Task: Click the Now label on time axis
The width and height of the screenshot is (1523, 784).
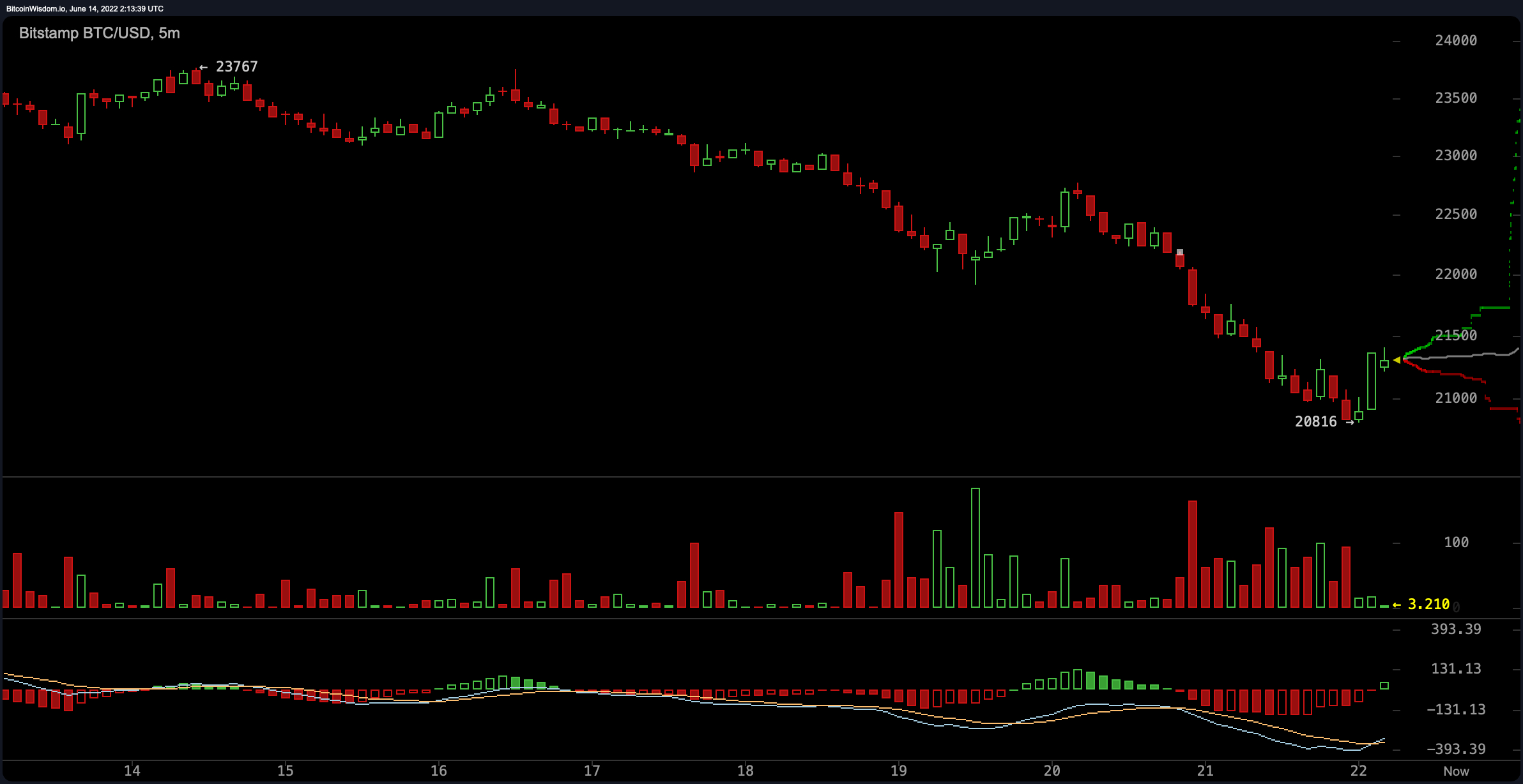Action: [1457, 771]
